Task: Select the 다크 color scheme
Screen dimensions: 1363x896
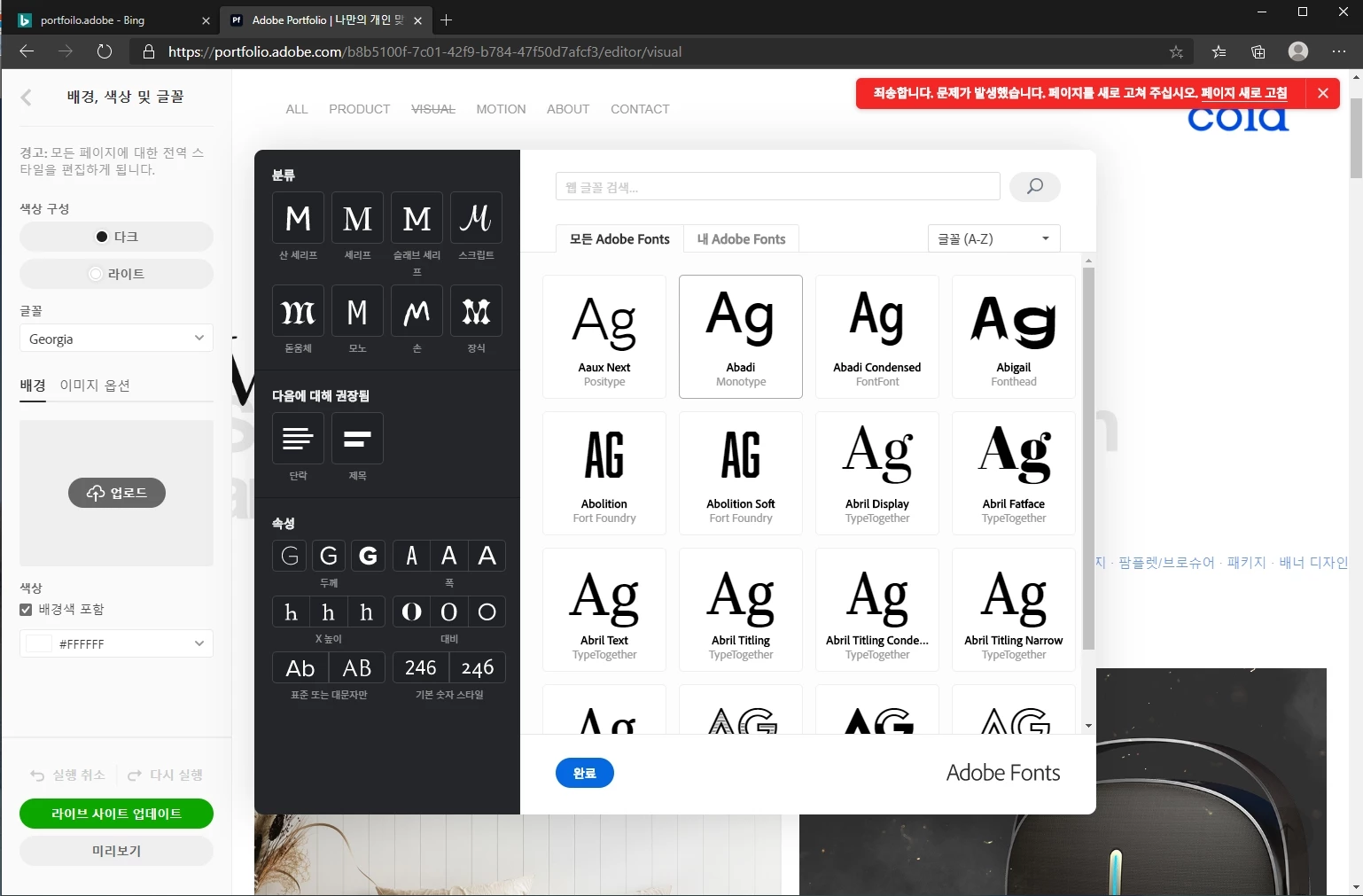Action: [116, 237]
